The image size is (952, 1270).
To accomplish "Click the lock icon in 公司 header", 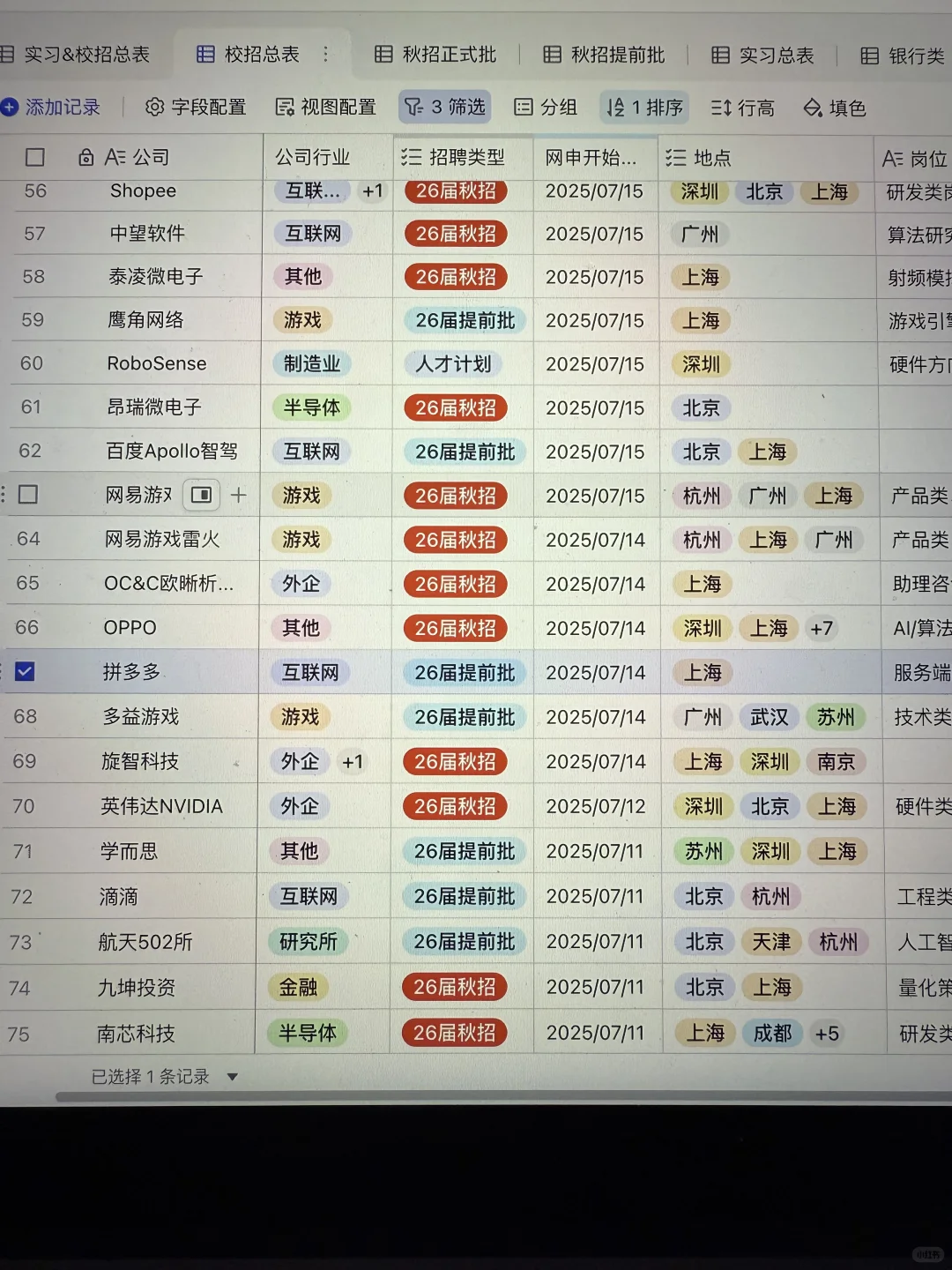I will [x=86, y=158].
